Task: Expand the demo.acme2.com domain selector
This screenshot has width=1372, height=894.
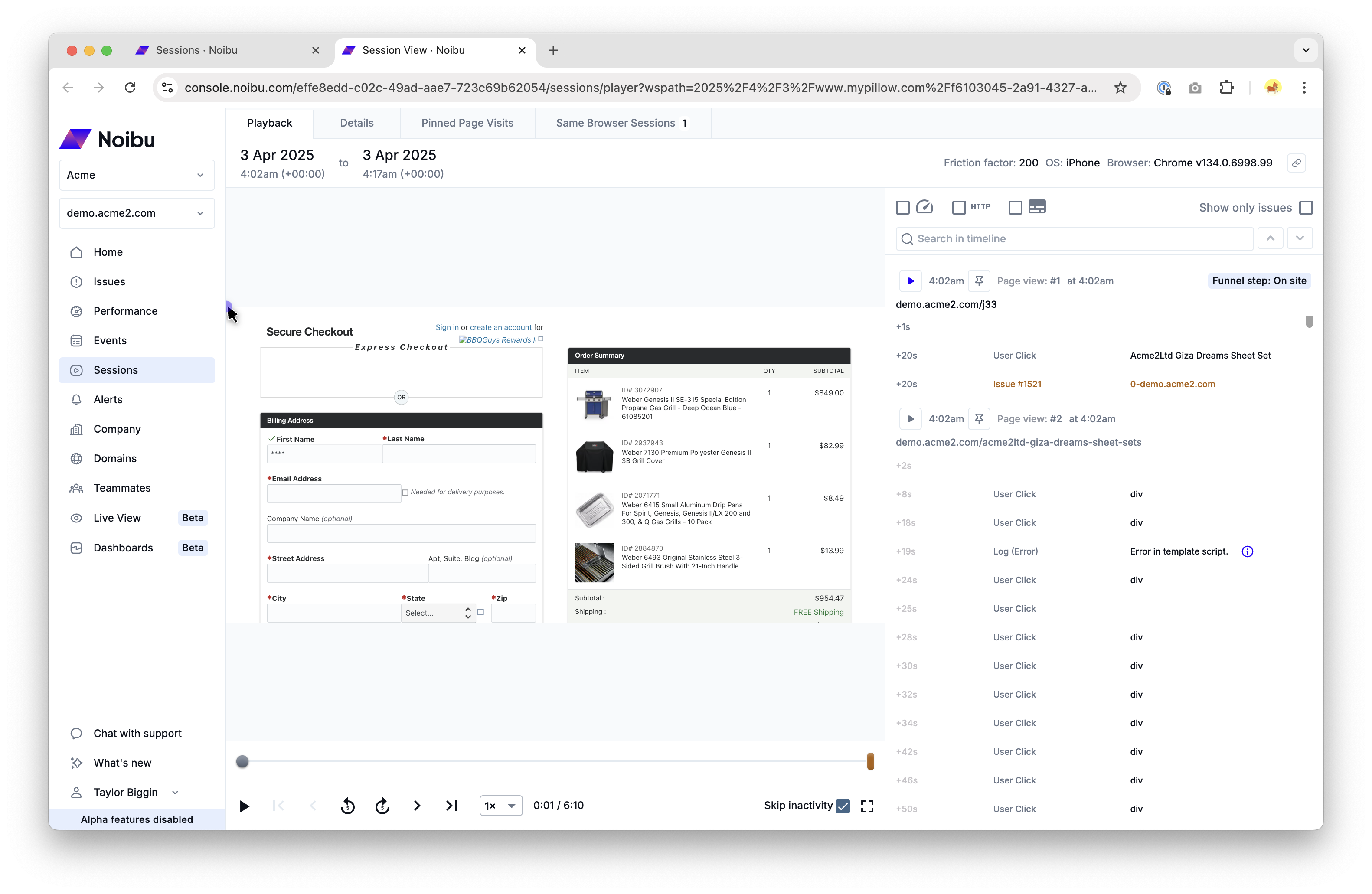Action: coord(137,213)
